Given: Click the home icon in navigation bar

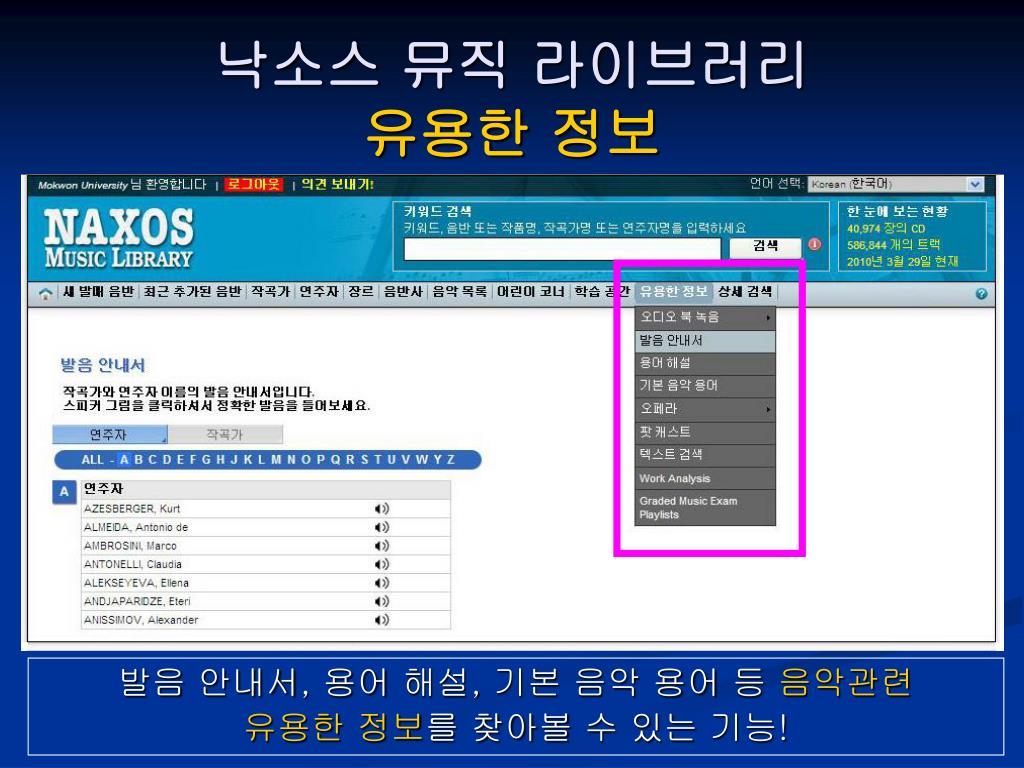Looking at the screenshot, I should (x=45, y=294).
